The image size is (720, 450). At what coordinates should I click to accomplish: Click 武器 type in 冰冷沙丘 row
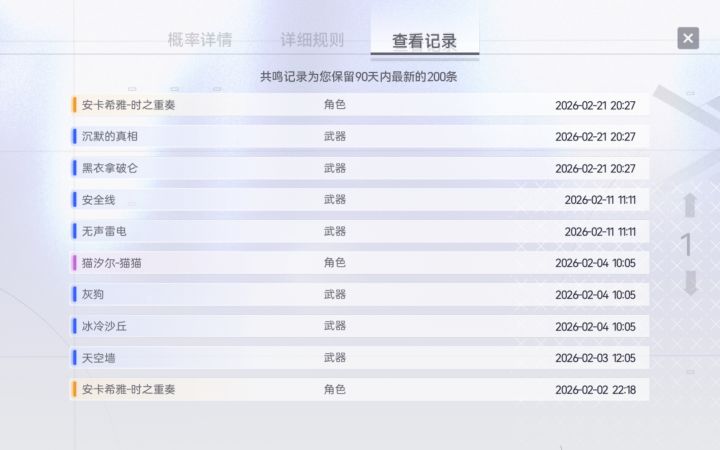click(x=335, y=326)
